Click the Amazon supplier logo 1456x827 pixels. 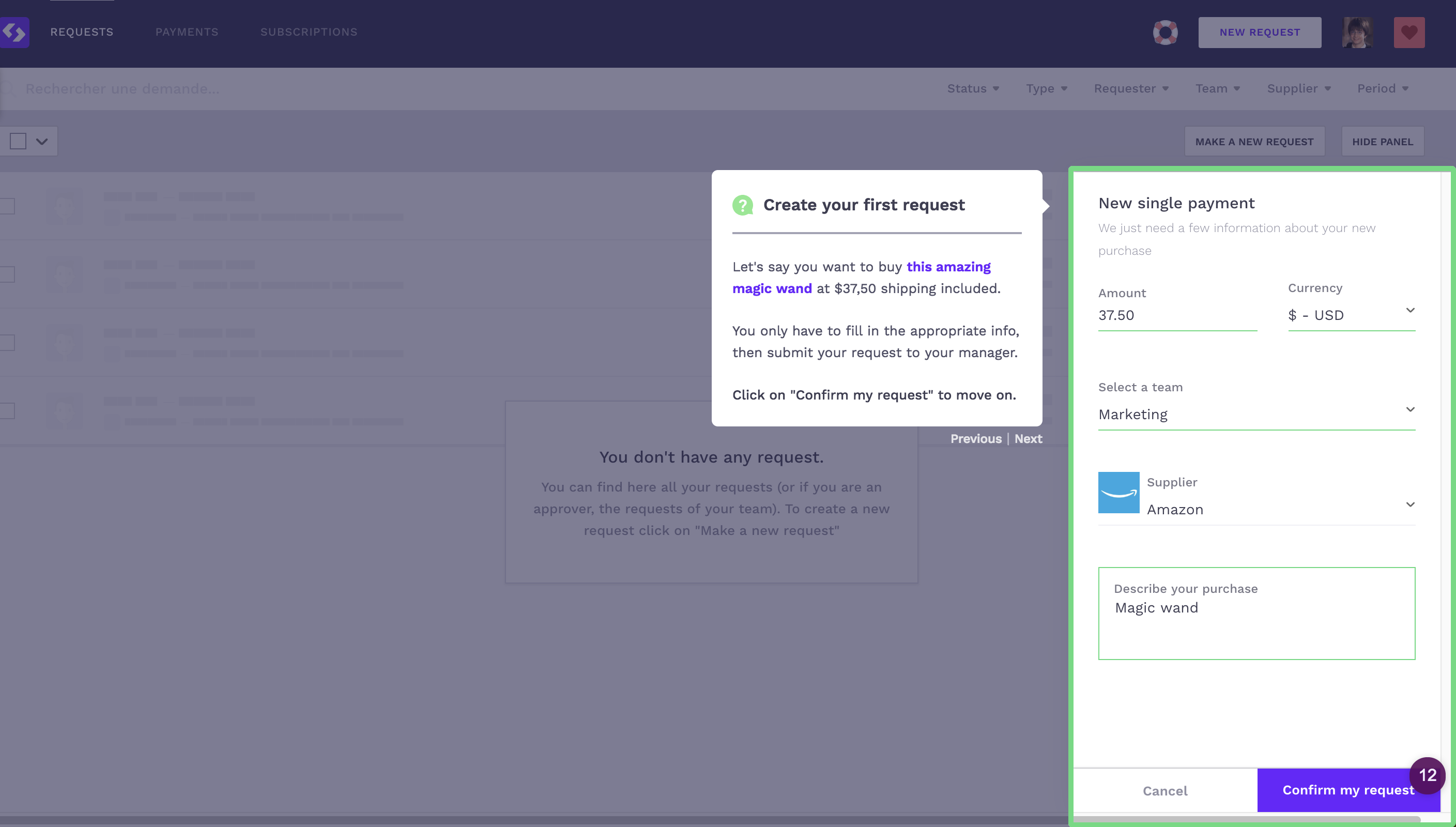(x=1118, y=493)
